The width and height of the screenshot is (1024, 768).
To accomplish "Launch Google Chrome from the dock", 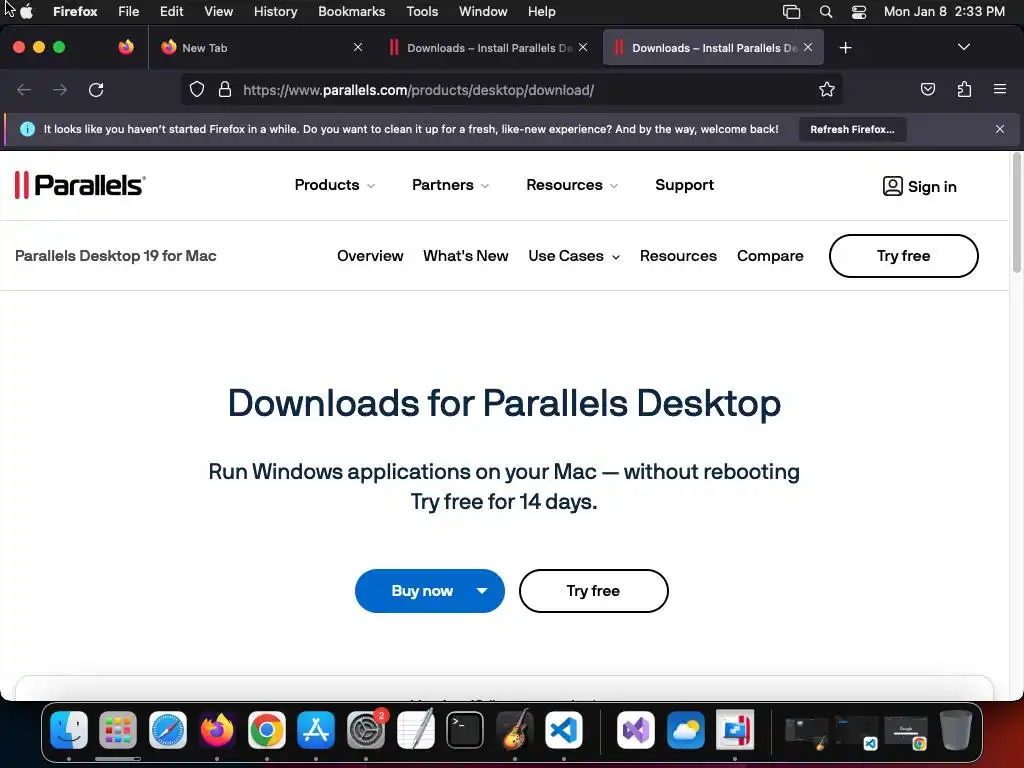I will pyautogui.click(x=266, y=729).
